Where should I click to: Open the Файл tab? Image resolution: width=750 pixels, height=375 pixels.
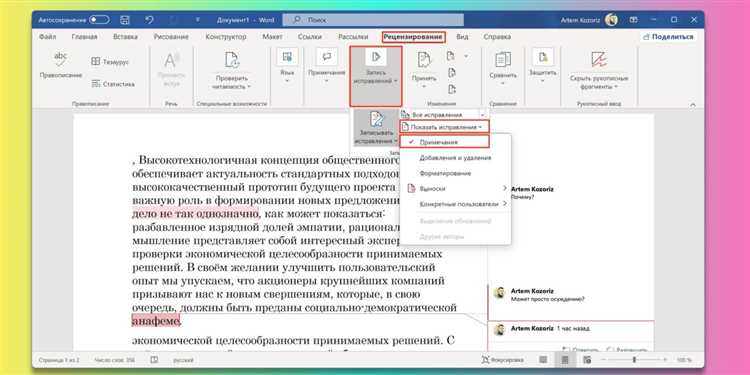[47, 37]
